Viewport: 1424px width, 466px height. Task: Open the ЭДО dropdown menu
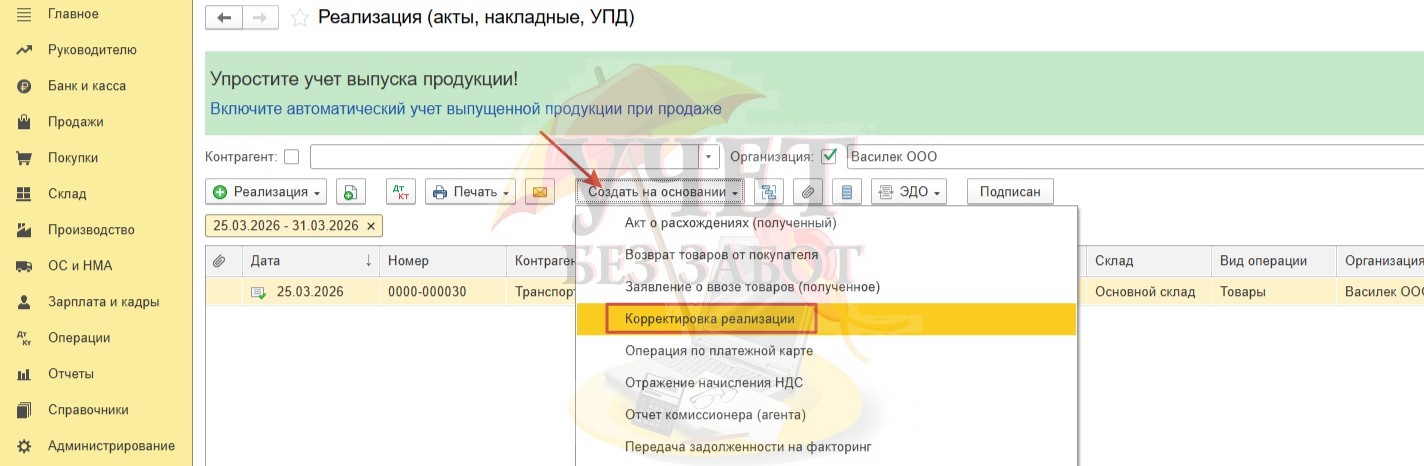coord(909,192)
